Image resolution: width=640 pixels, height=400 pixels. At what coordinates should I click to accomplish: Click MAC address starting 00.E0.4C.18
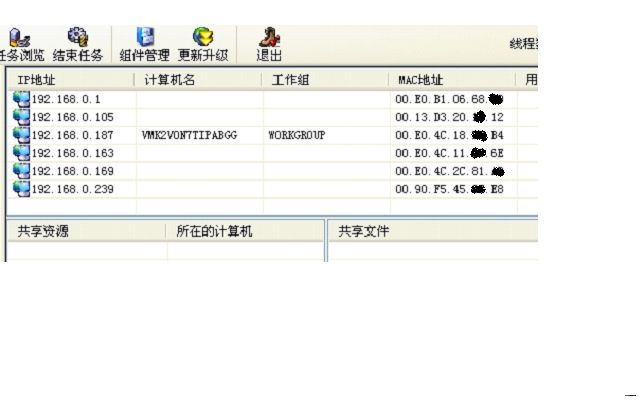(x=449, y=135)
